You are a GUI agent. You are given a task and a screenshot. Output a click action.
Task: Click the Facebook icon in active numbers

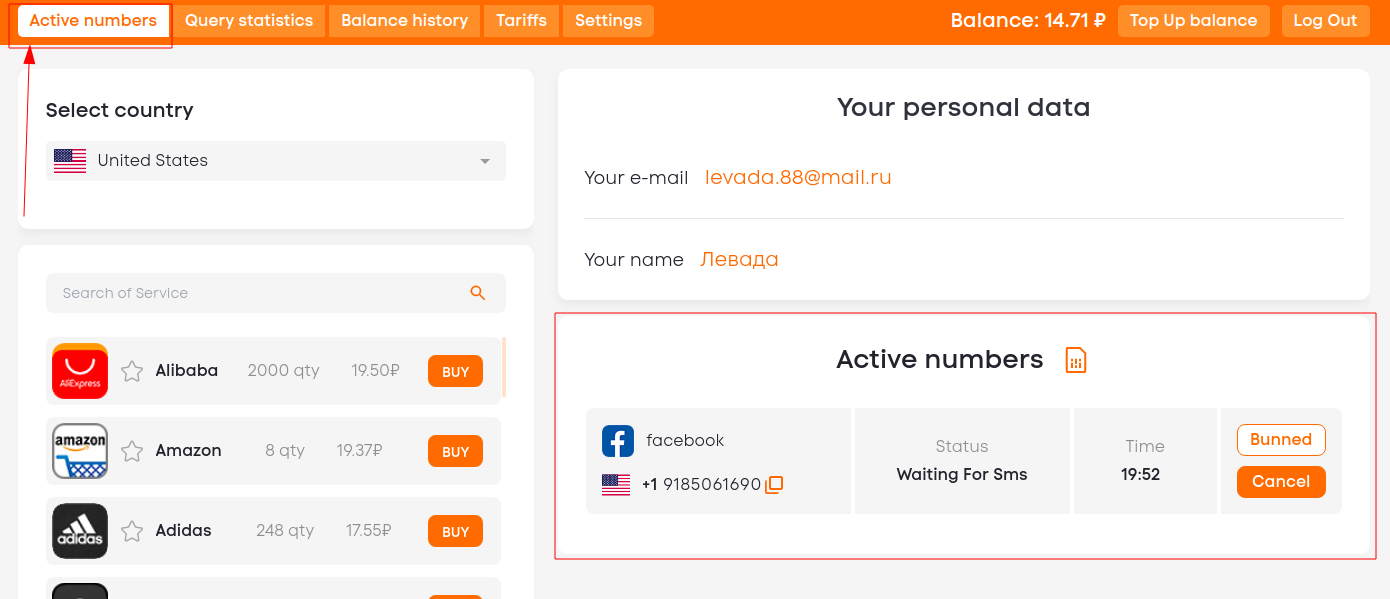point(618,441)
